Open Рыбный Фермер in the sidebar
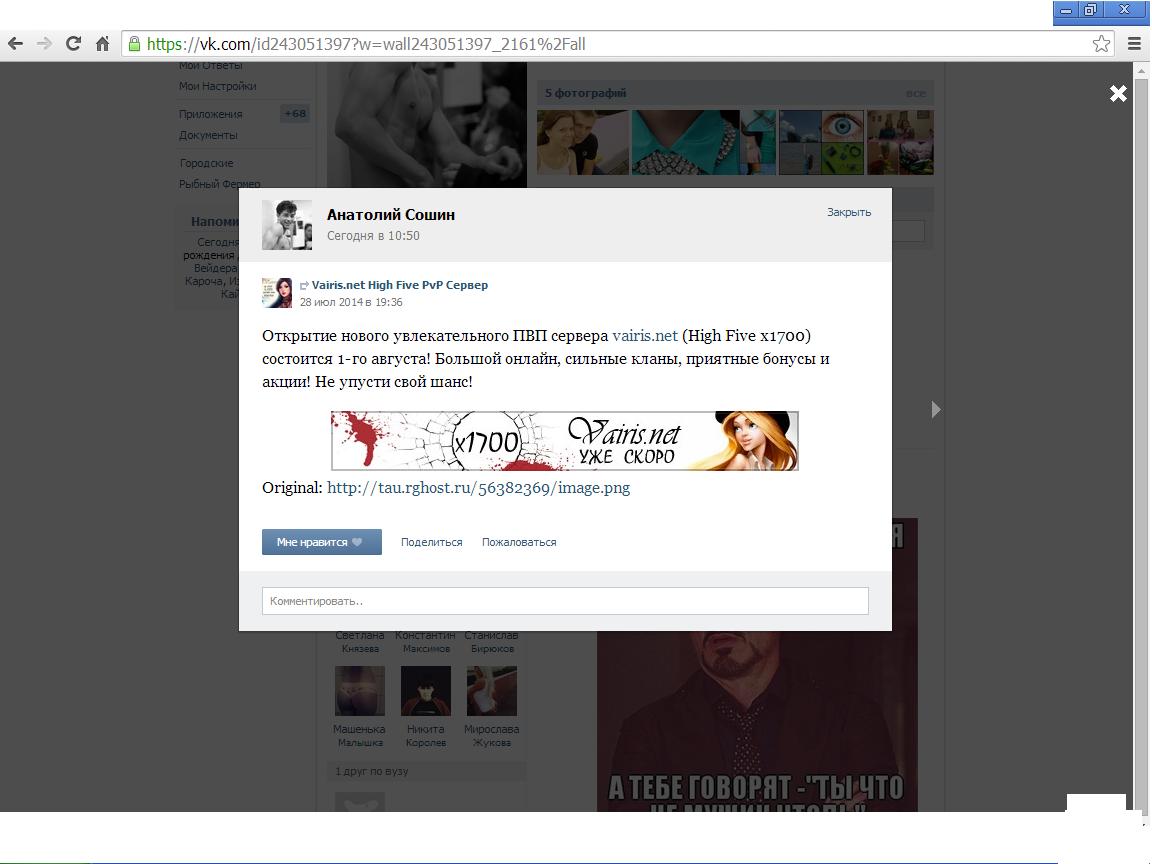1152x864 pixels. pos(220,184)
